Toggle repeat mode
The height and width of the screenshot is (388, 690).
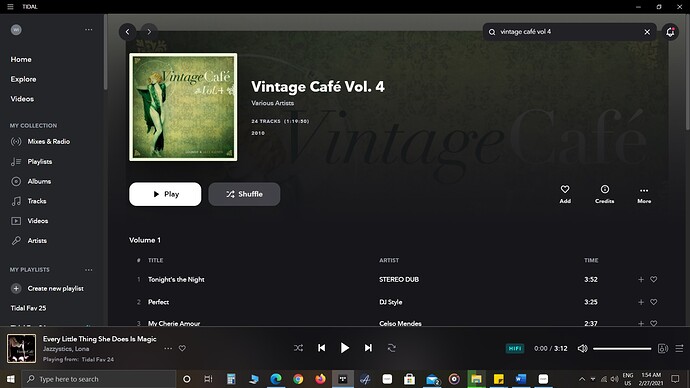tap(392, 348)
